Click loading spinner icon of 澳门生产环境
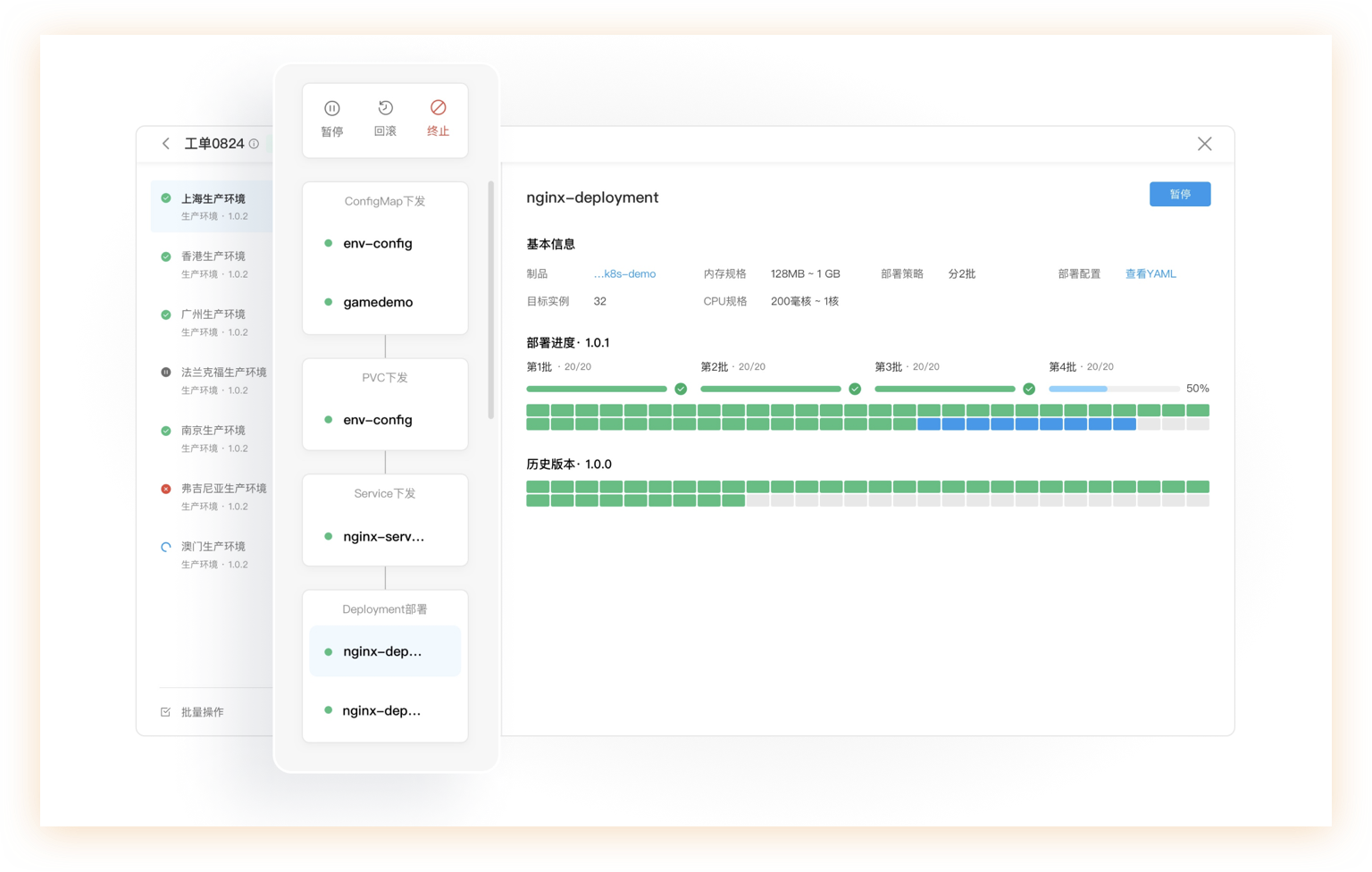 [x=166, y=547]
